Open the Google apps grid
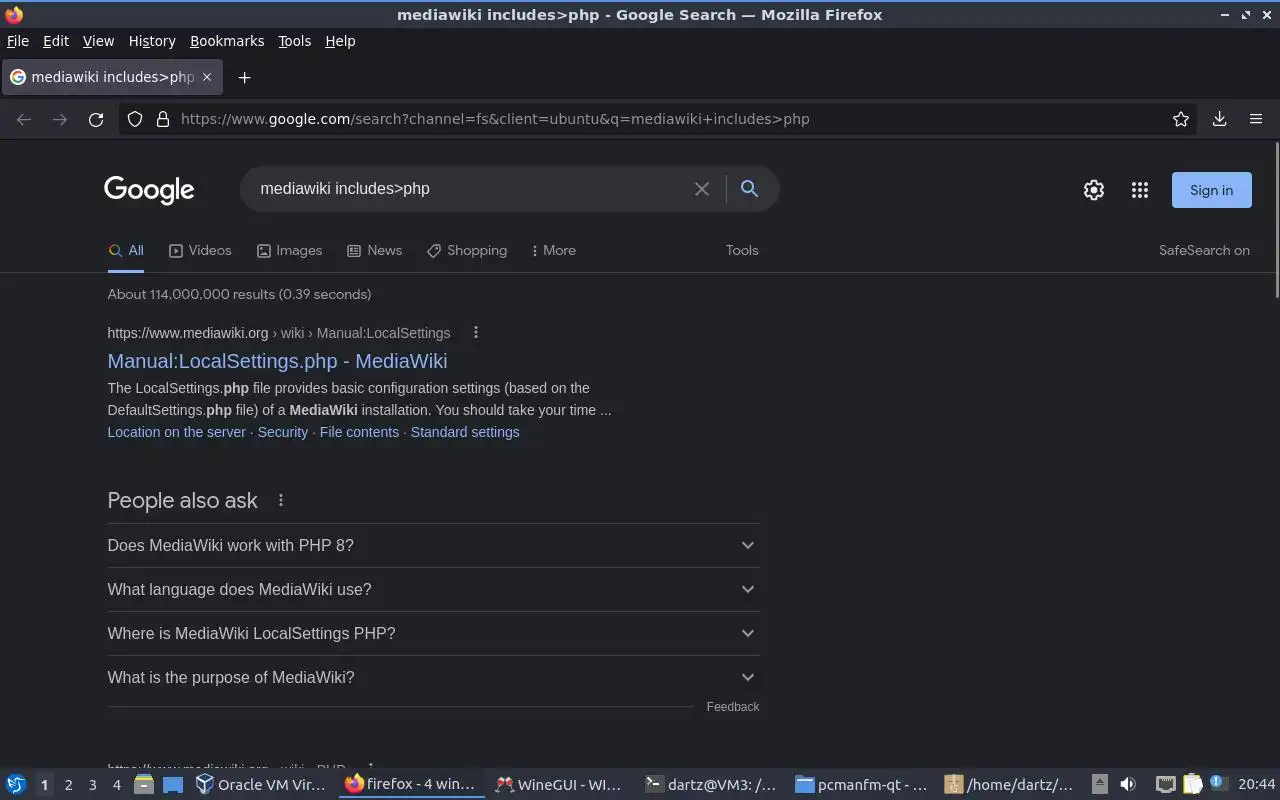The width and height of the screenshot is (1280, 800). (1140, 190)
